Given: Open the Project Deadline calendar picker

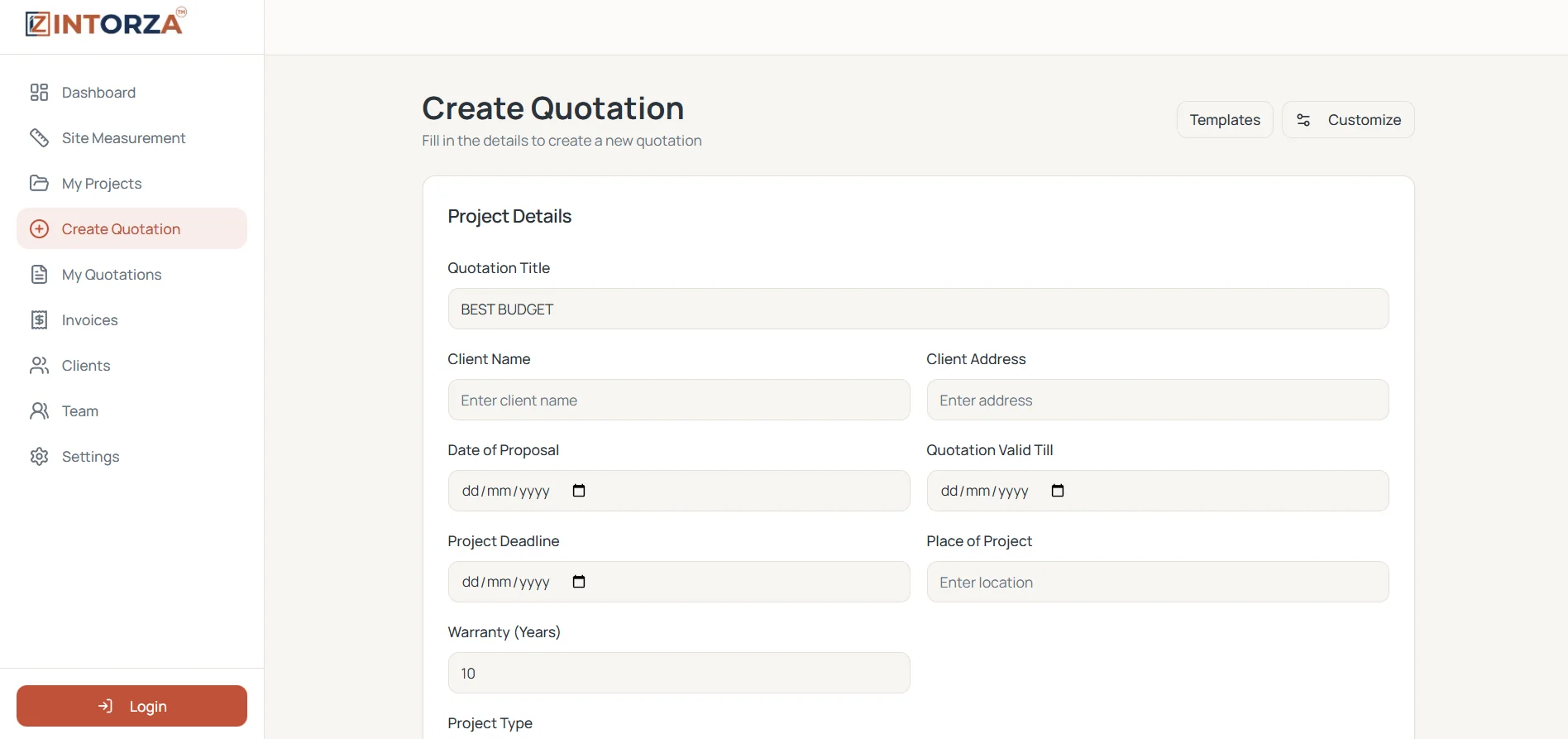Looking at the screenshot, I should tap(579, 582).
